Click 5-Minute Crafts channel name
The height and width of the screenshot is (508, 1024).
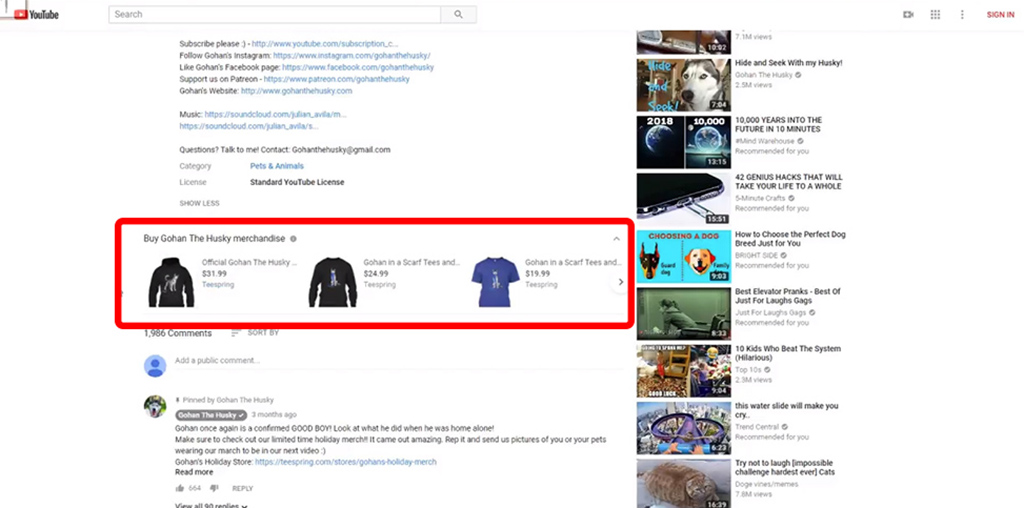tap(761, 198)
